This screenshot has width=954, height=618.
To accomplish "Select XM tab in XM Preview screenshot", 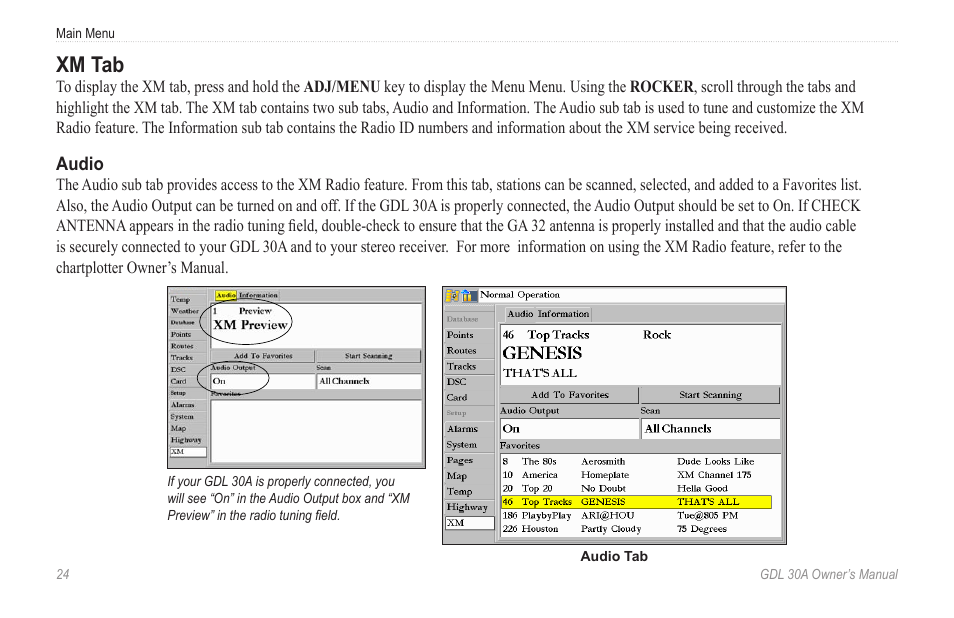I will coord(188,452).
